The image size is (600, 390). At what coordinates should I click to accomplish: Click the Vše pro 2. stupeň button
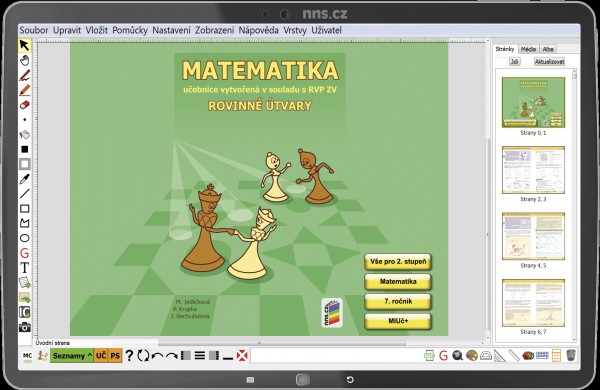pos(398,262)
